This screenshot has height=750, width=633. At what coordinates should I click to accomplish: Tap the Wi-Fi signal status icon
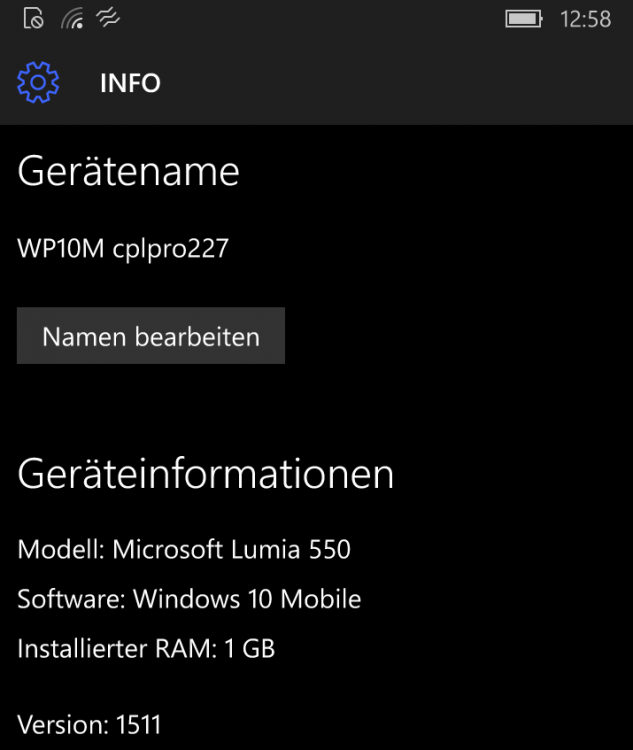[72, 19]
